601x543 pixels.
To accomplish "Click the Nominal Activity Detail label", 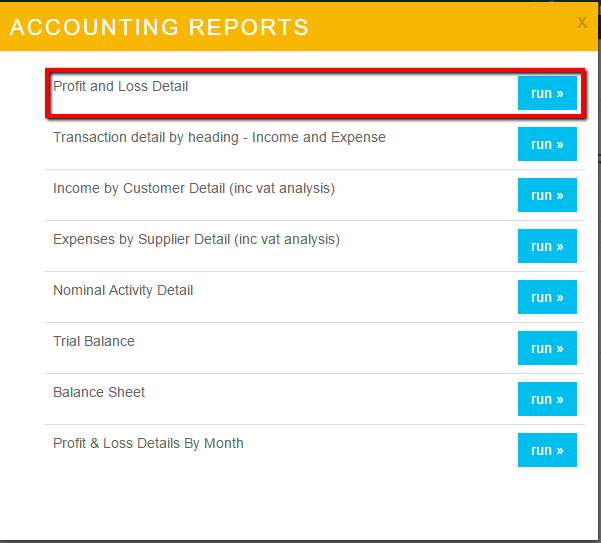I will (123, 291).
